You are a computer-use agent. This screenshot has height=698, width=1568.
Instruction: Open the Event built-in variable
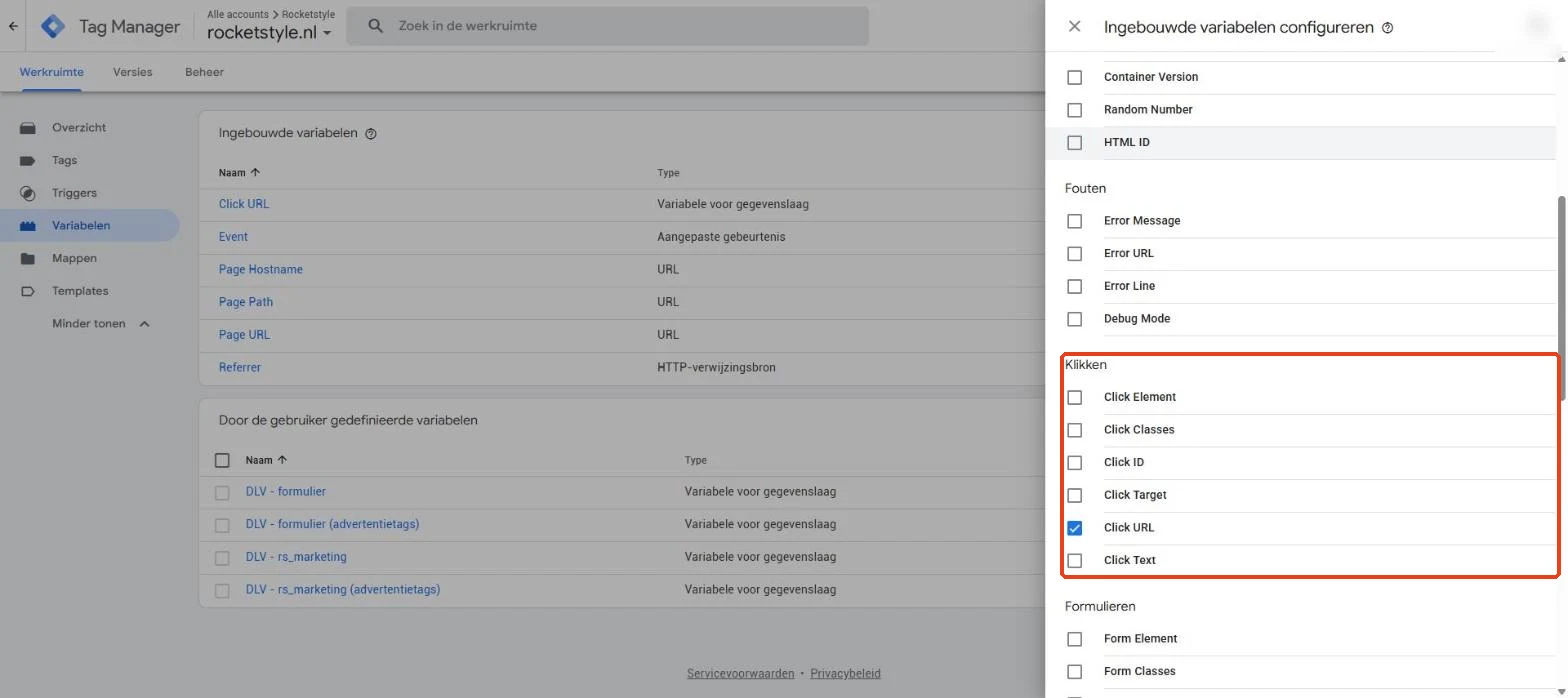click(233, 237)
